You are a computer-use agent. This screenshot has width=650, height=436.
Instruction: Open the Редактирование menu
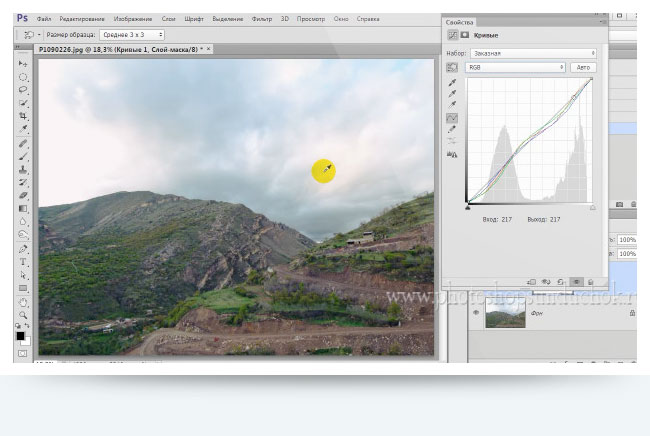coord(82,19)
